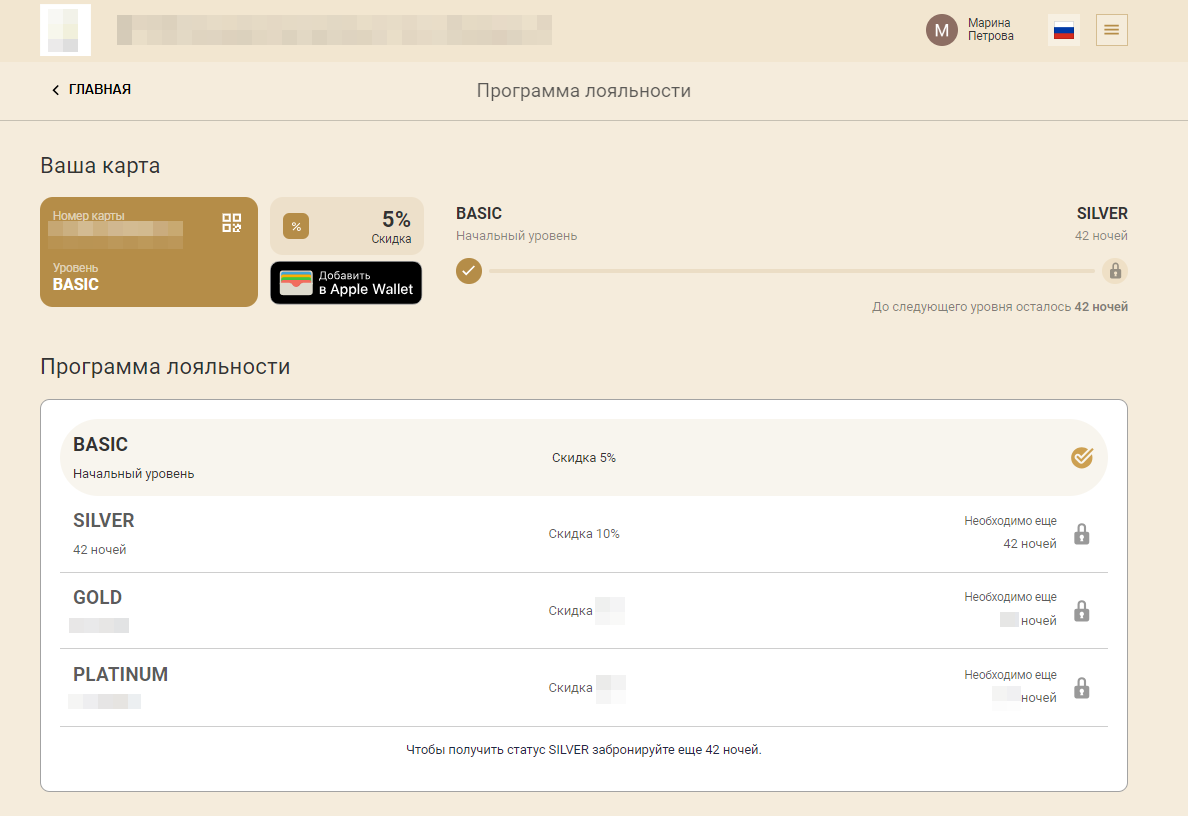Click Необходимо еще in SILVER row

tap(1010, 521)
